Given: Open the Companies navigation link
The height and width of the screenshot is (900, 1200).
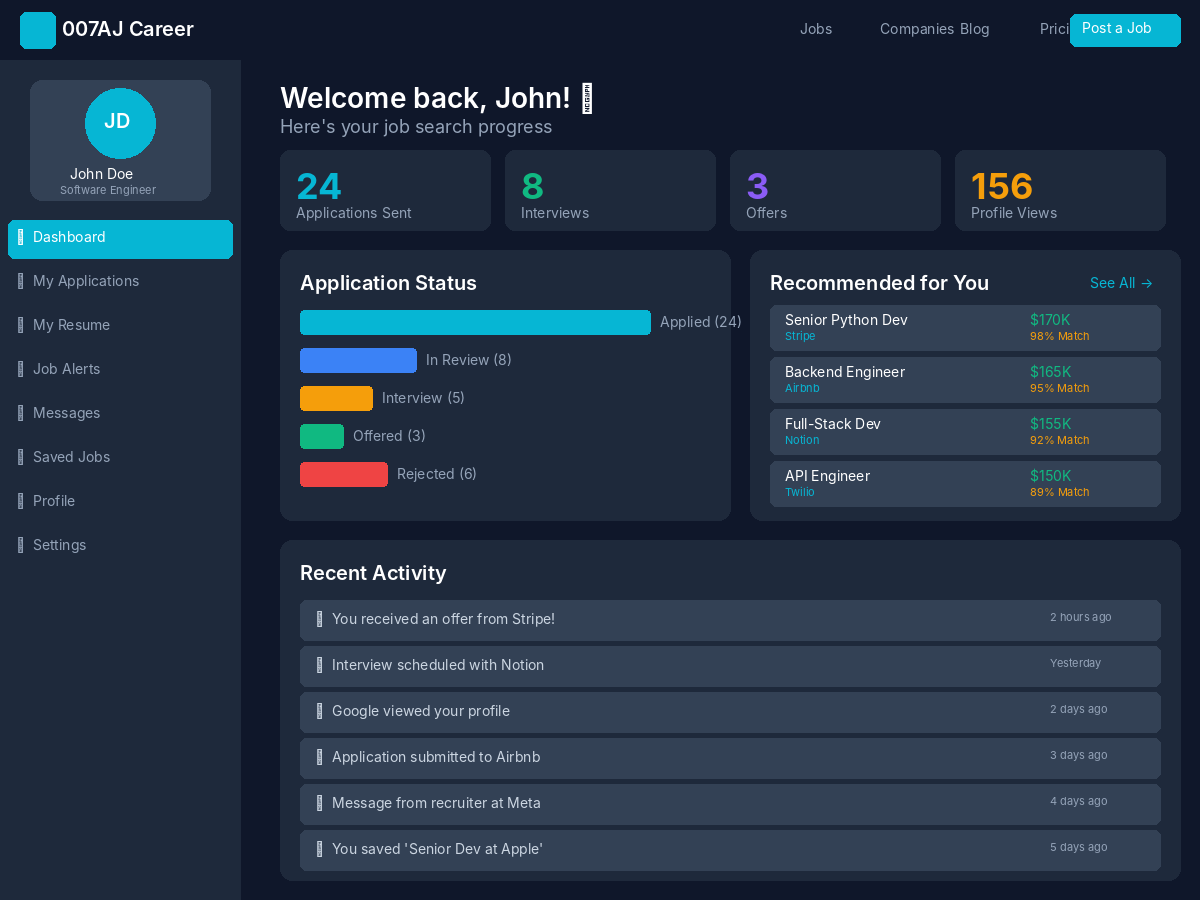Looking at the screenshot, I should pos(917,29).
